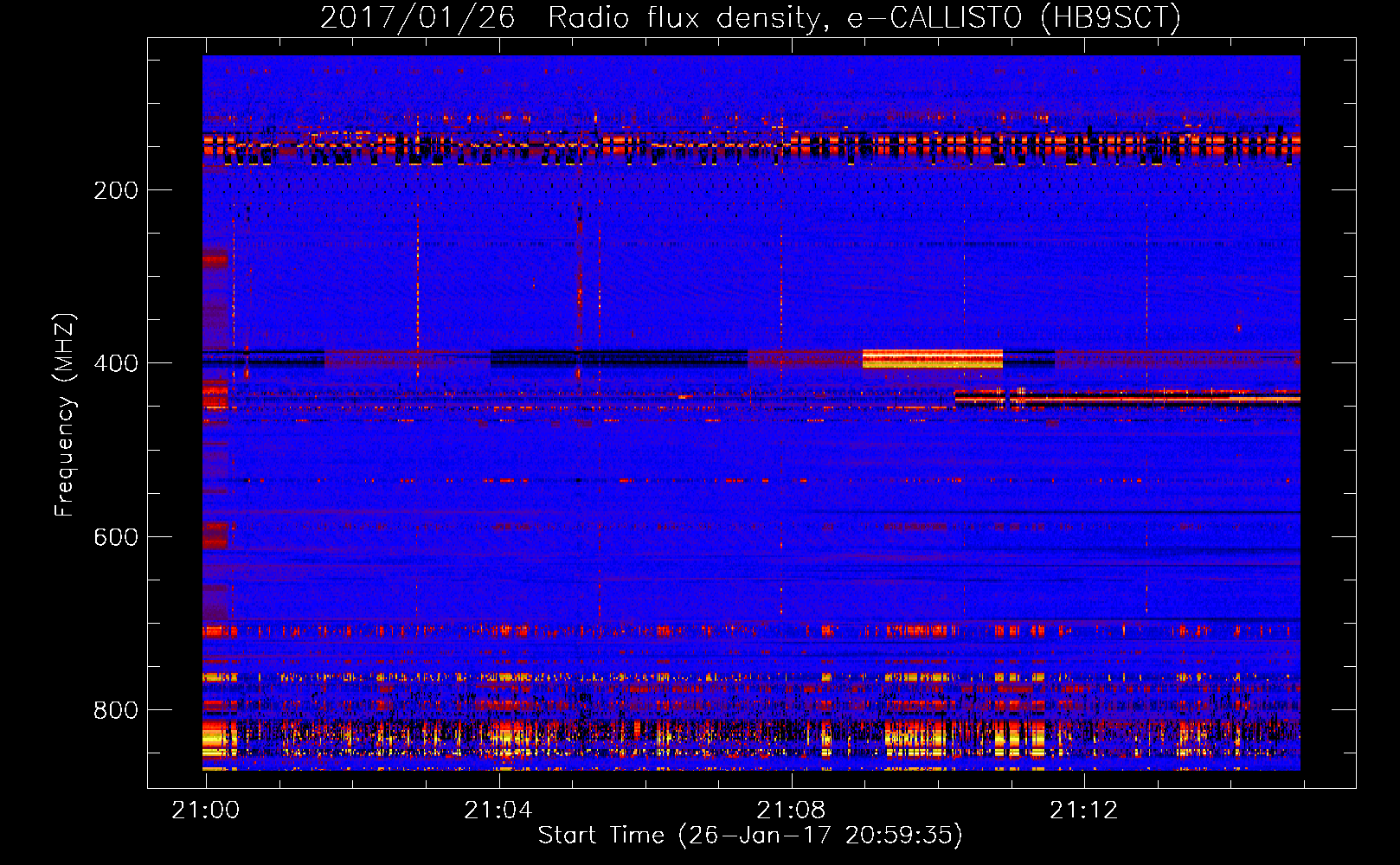Click the 'Frequency (MHZ)' axis label
The width and height of the screenshot is (1400, 865).
pos(64,414)
